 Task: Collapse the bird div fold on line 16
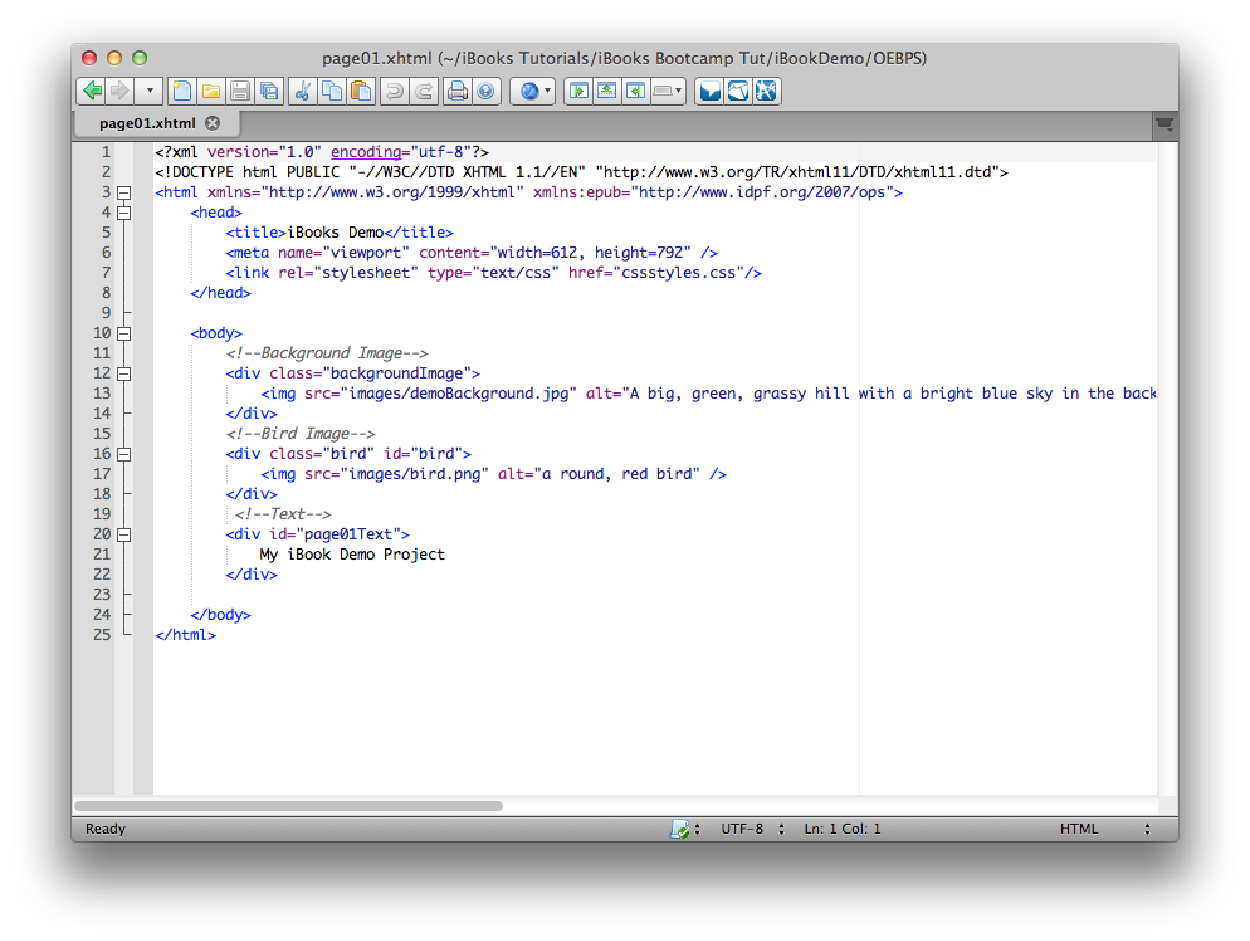pos(124,453)
